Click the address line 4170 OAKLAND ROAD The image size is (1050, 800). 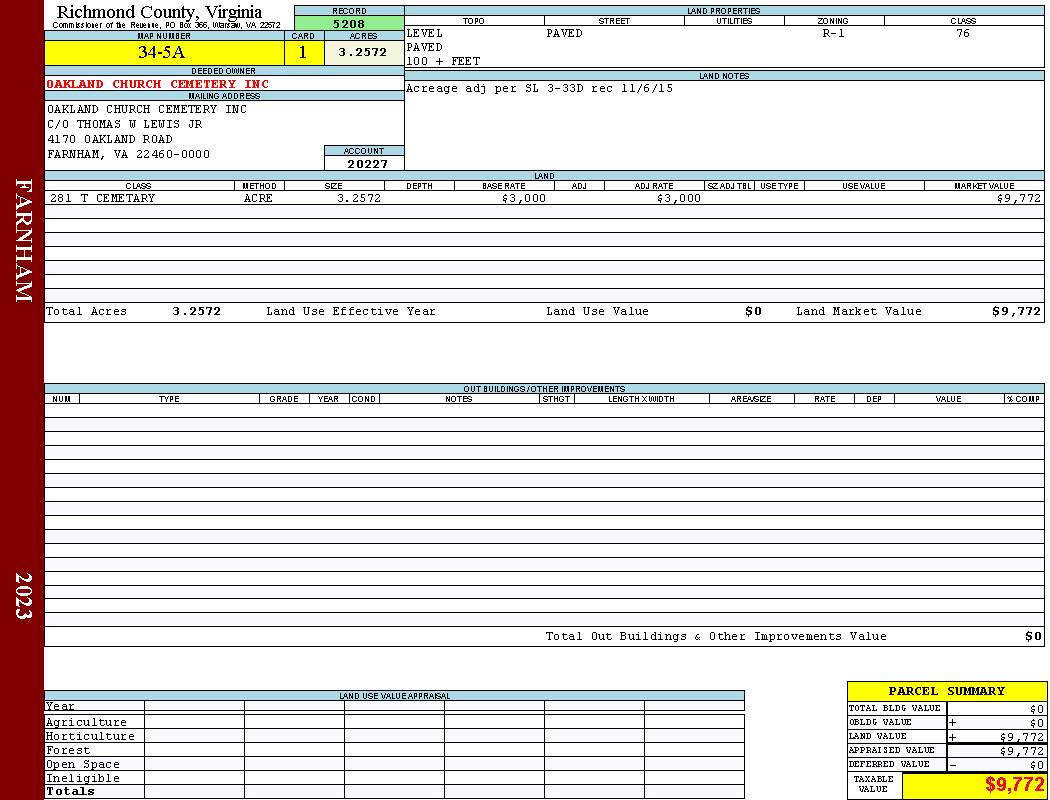coord(110,139)
